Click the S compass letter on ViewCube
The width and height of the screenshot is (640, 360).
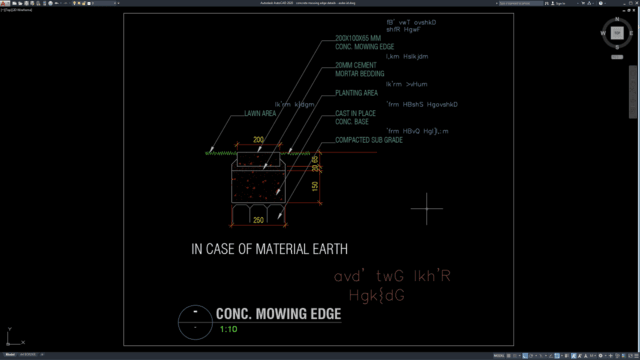coord(617,47)
